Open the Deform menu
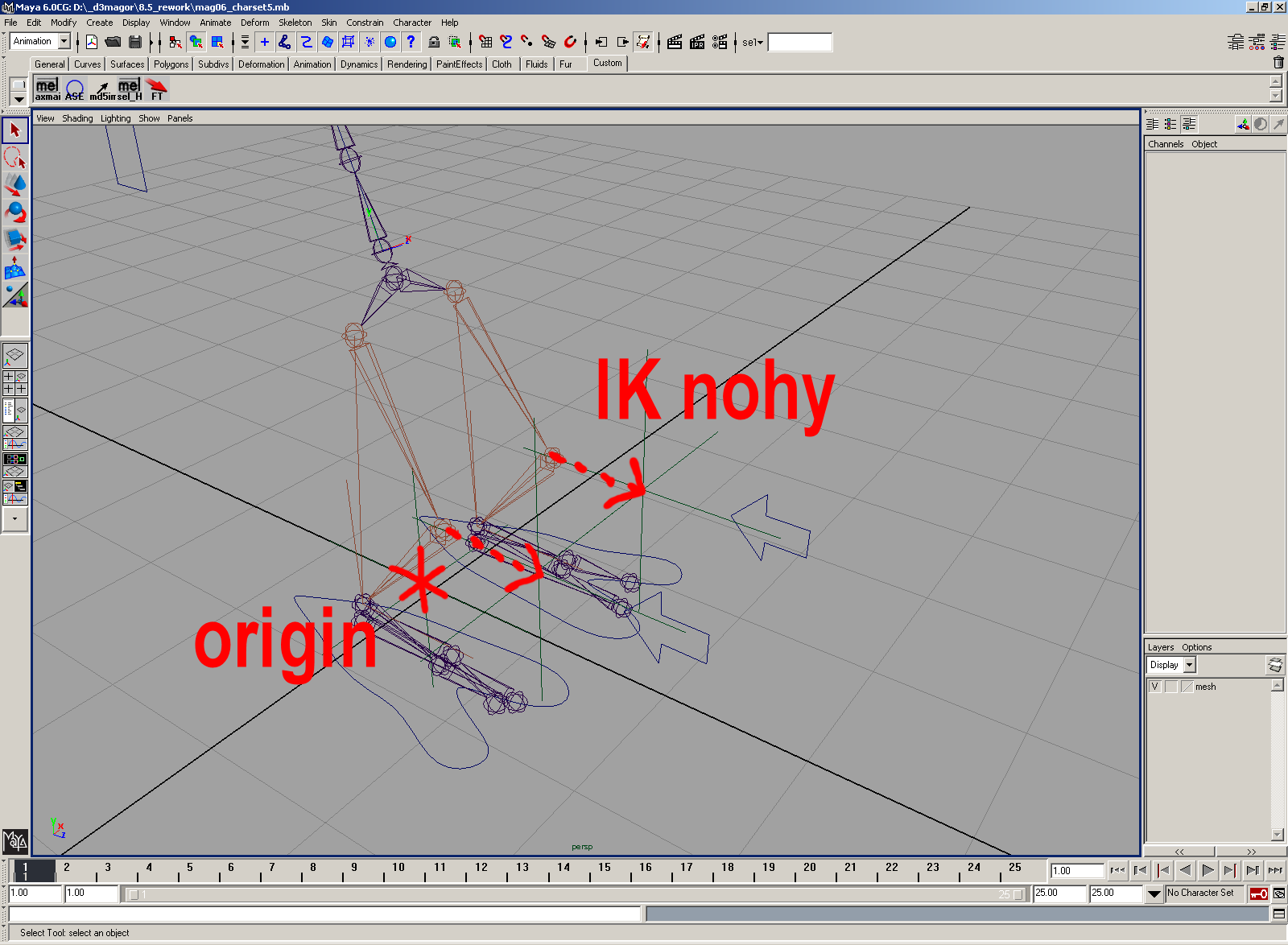 point(255,23)
